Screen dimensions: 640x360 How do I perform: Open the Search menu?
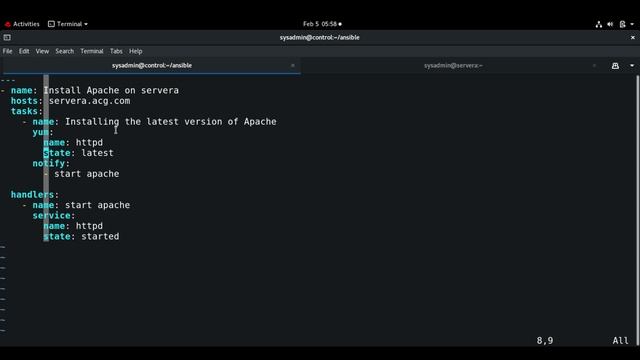[x=64, y=51]
